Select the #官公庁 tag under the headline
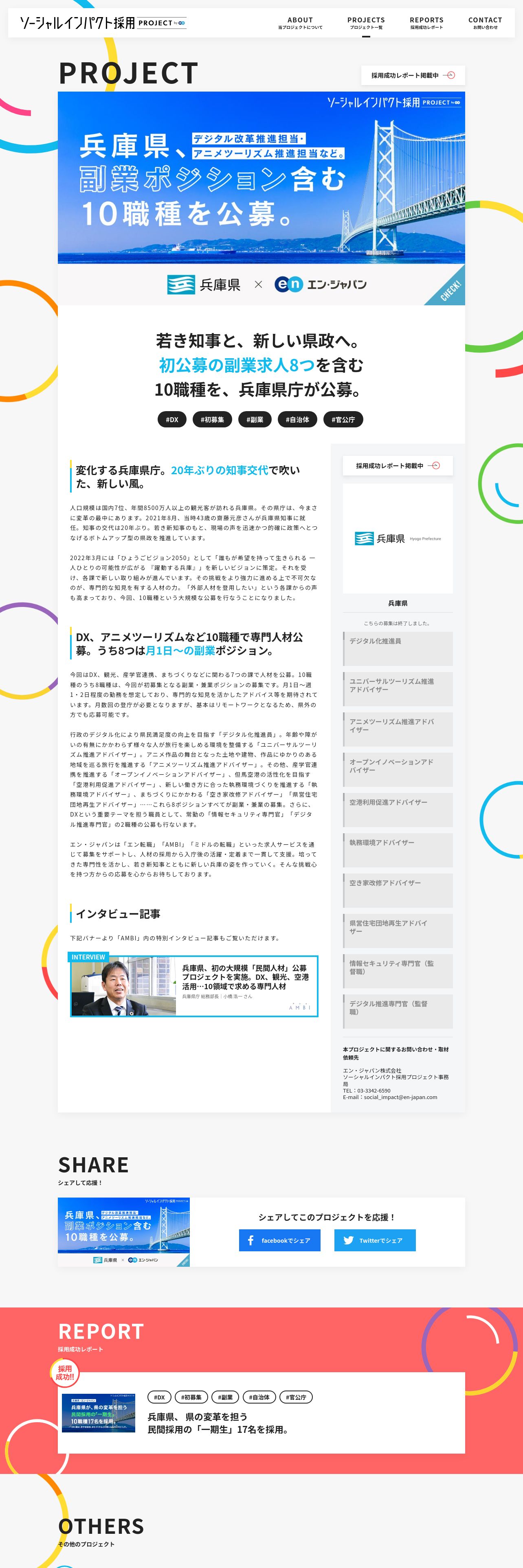This screenshot has width=523, height=1568. click(343, 419)
